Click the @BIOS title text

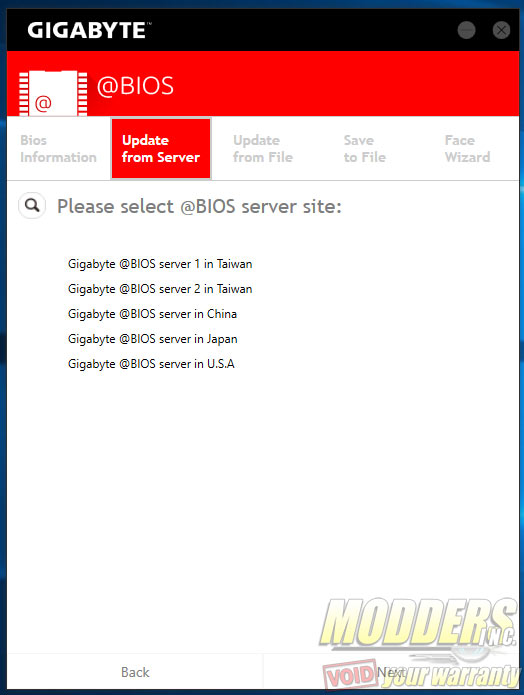point(135,86)
